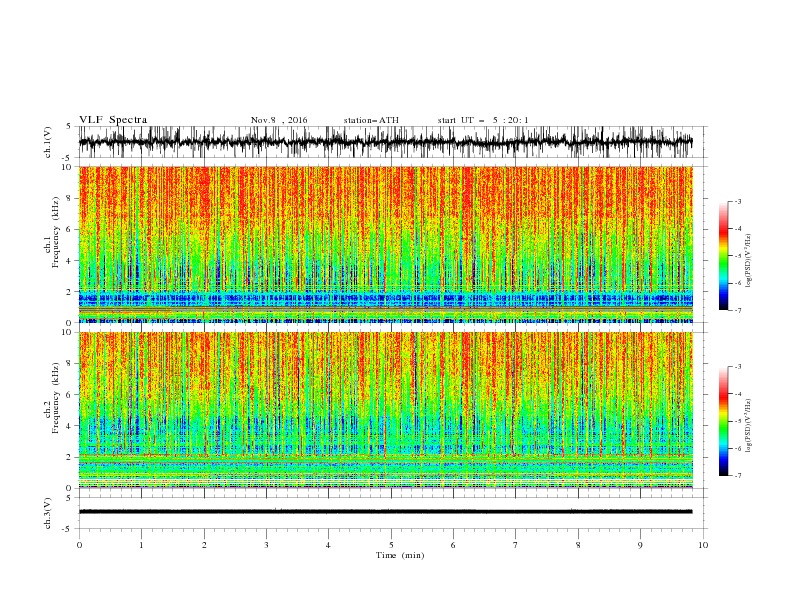Click the "-3" tick on lower color bar
792x612 pixels.
click(738, 367)
